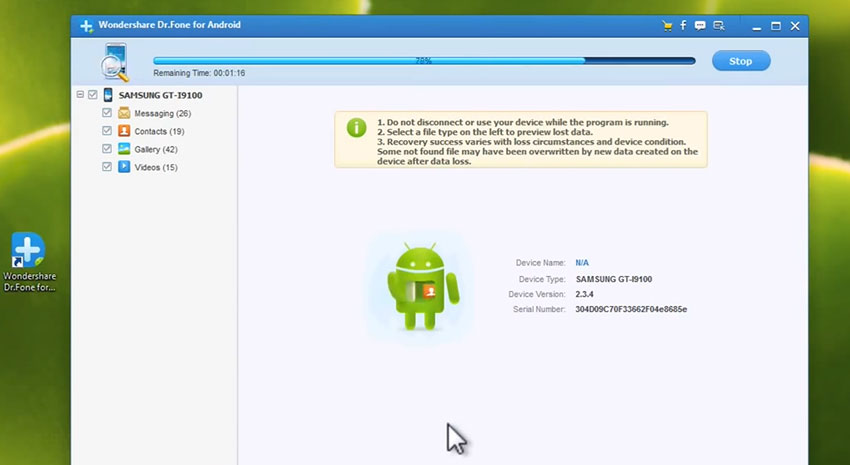Select Messaging (26) in the sidebar
The image size is (850, 465).
163,113
